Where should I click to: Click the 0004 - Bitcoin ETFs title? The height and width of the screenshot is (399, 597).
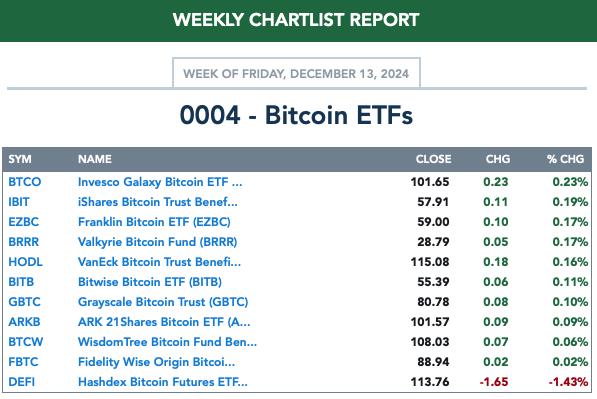(x=296, y=115)
